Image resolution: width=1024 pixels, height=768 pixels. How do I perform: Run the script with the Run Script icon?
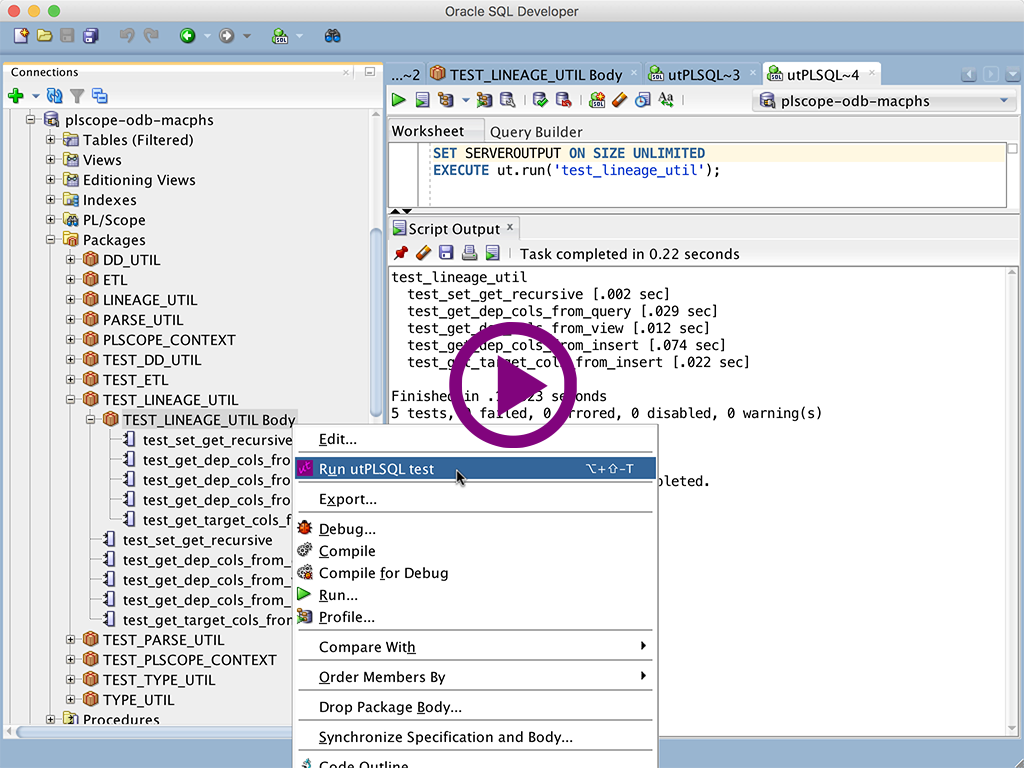[x=422, y=99]
